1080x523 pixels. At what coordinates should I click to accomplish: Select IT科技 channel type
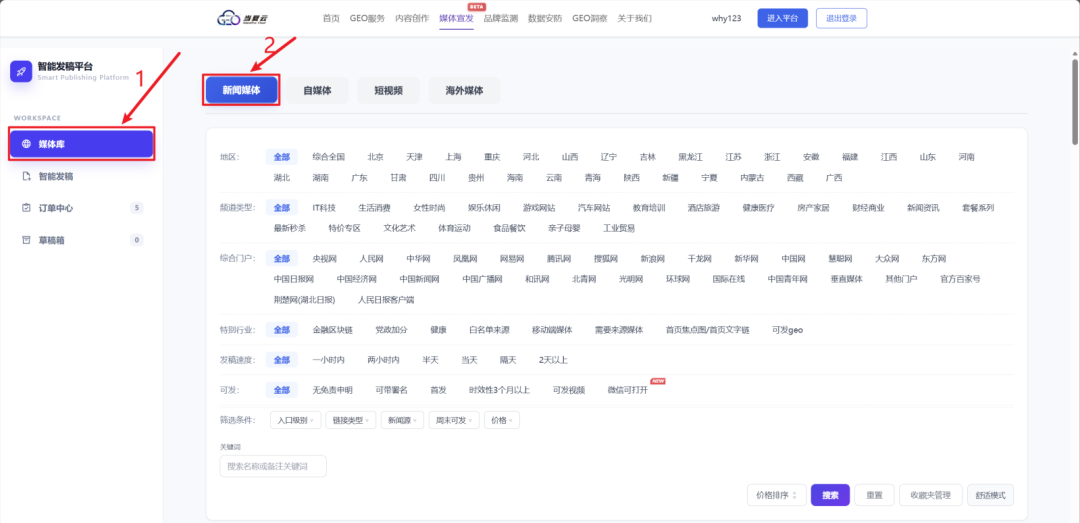pyautogui.click(x=324, y=207)
